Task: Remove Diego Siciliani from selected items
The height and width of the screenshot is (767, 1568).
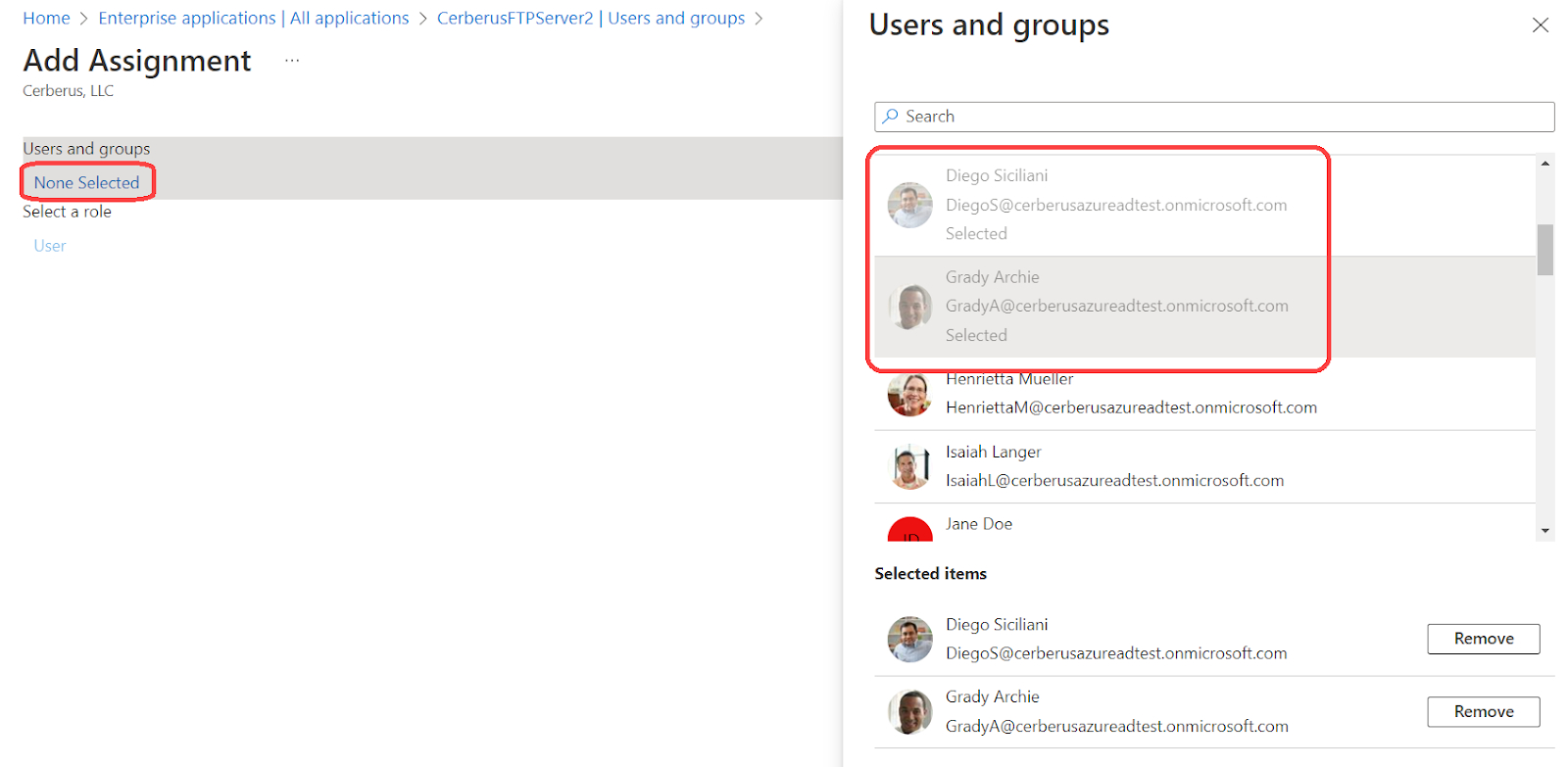Action: pyautogui.click(x=1483, y=639)
